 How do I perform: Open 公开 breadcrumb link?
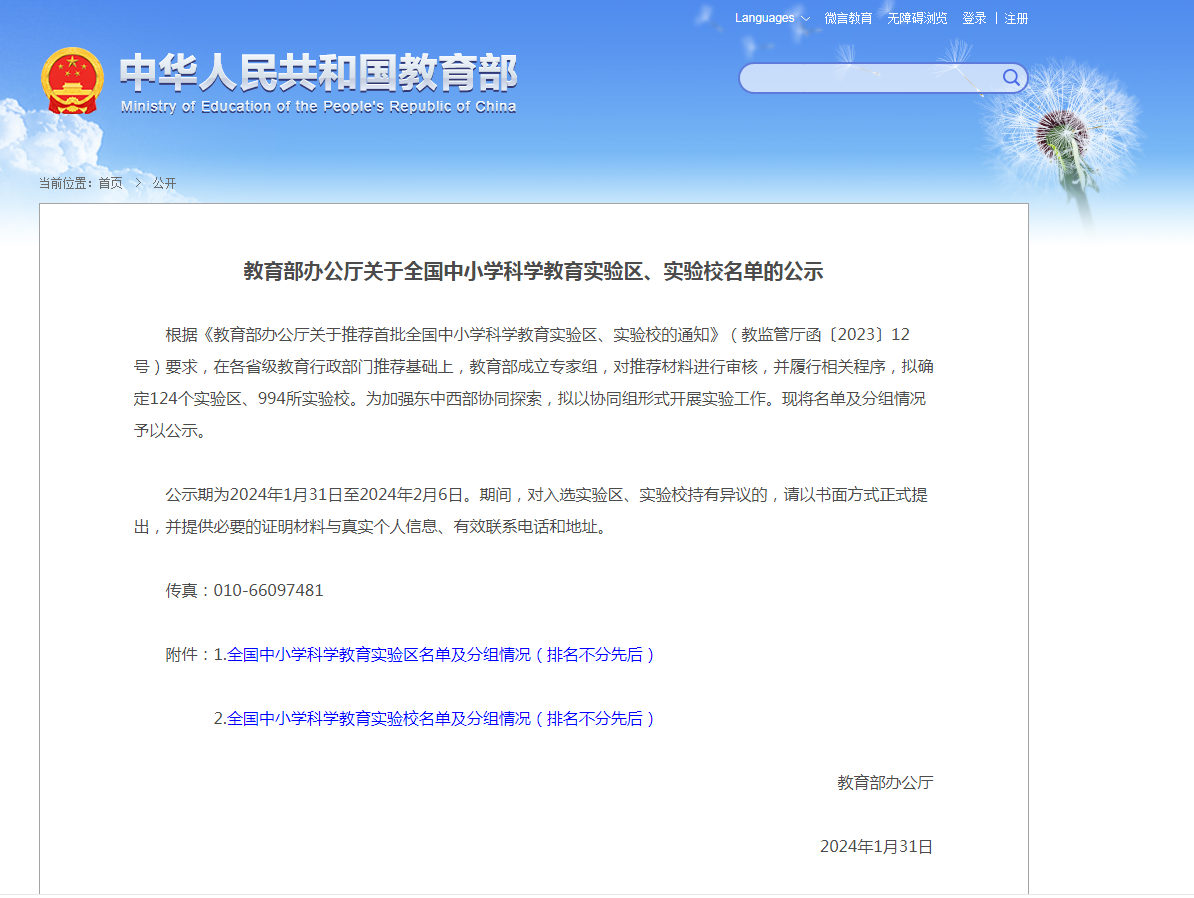point(164,183)
